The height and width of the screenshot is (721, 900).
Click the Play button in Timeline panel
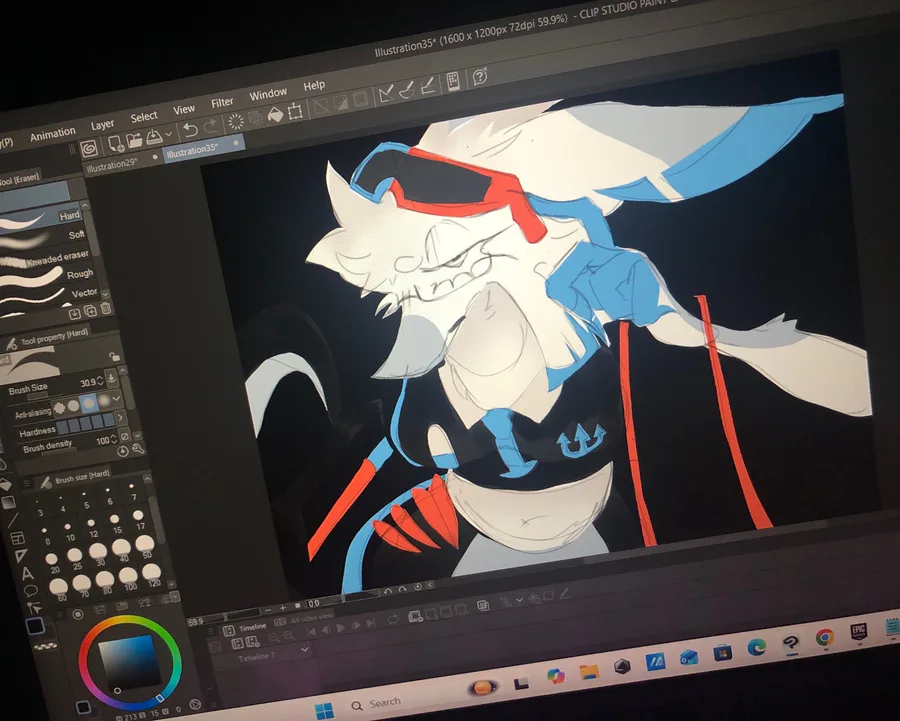coord(340,628)
